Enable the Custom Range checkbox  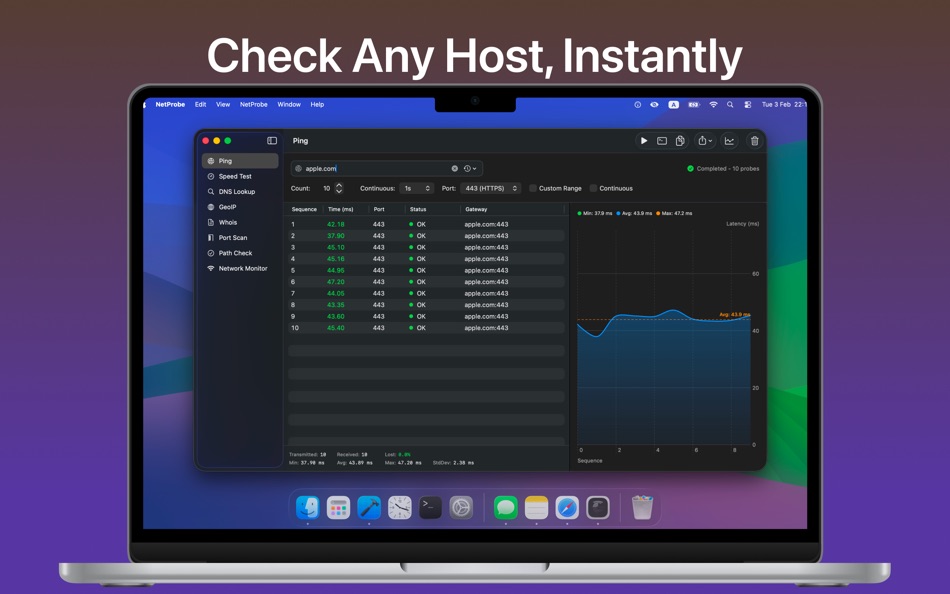coord(533,188)
